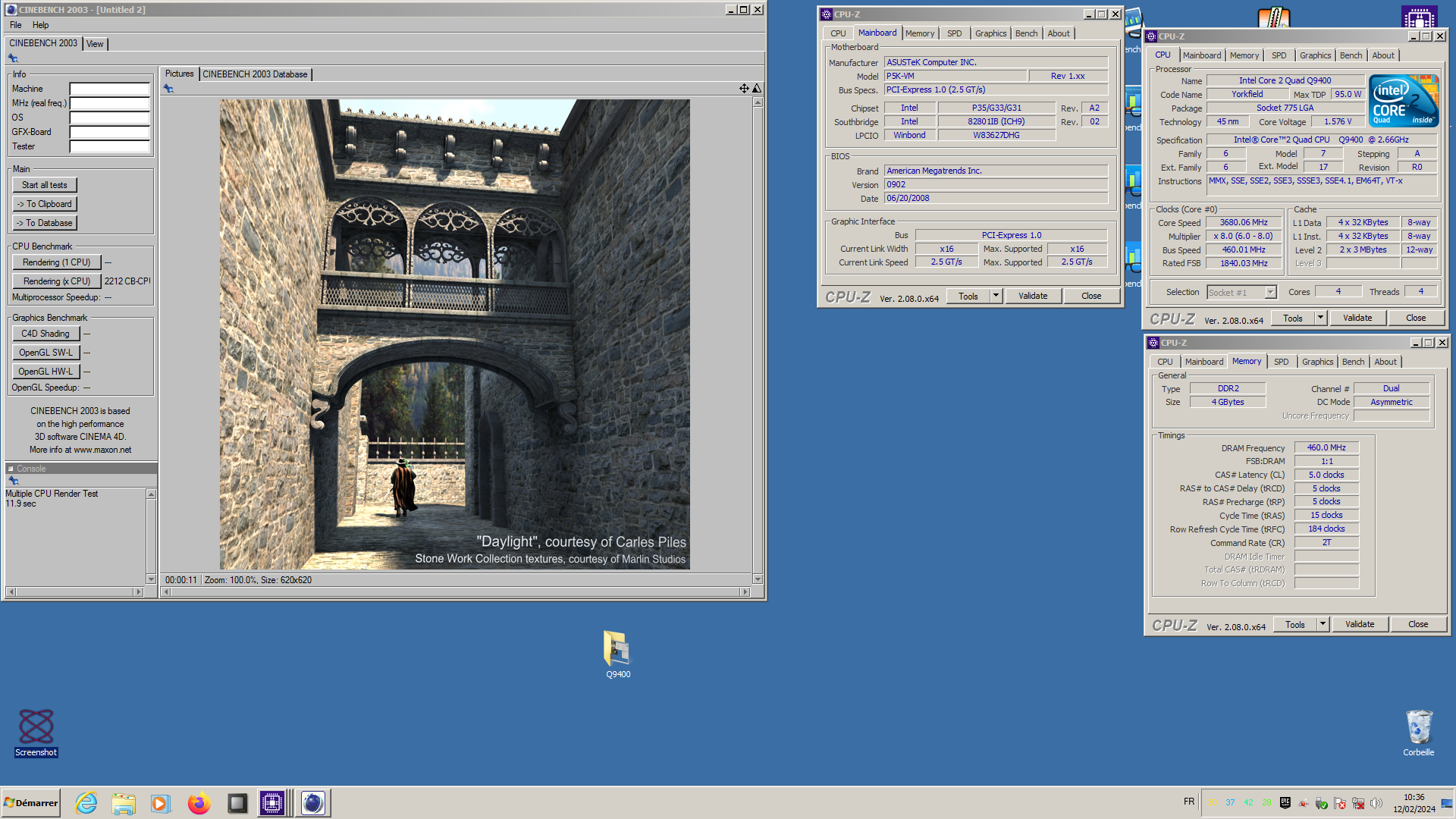Image resolution: width=1456 pixels, height=819 pixels.
Task: Start the OpenGL SW-L test
Action: pyautogui.click(x=45, y=353)
